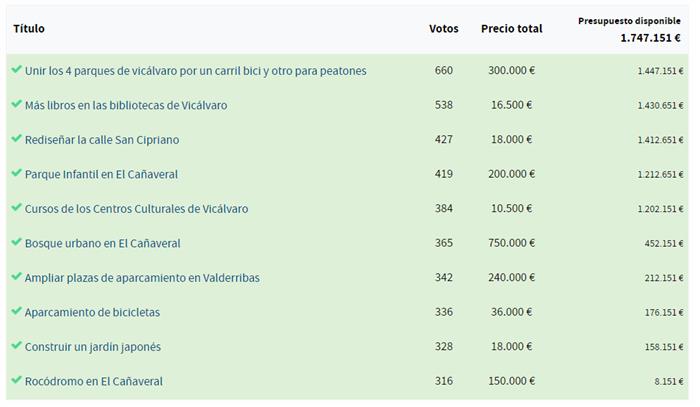This screenshot has width=700, height=407.
Task: Click checkmark next to Ampliar plazas de aparcamiento
Action: click(16, 277)
